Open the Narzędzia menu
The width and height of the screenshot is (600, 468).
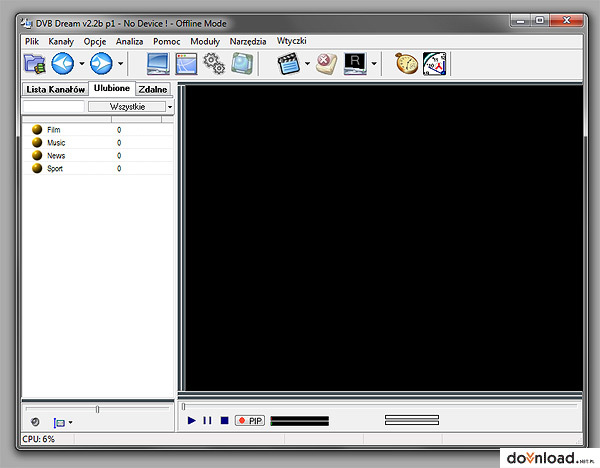248,41
